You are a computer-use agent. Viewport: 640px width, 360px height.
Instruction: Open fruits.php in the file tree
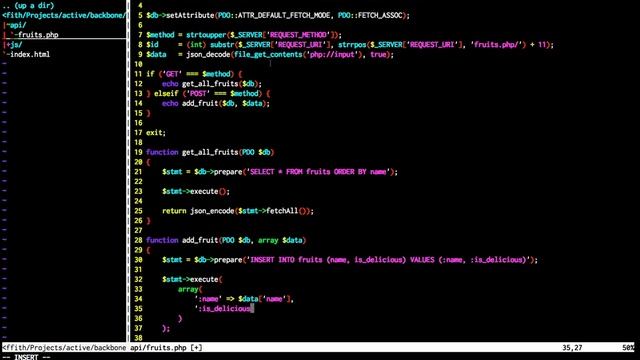[38, 35]
